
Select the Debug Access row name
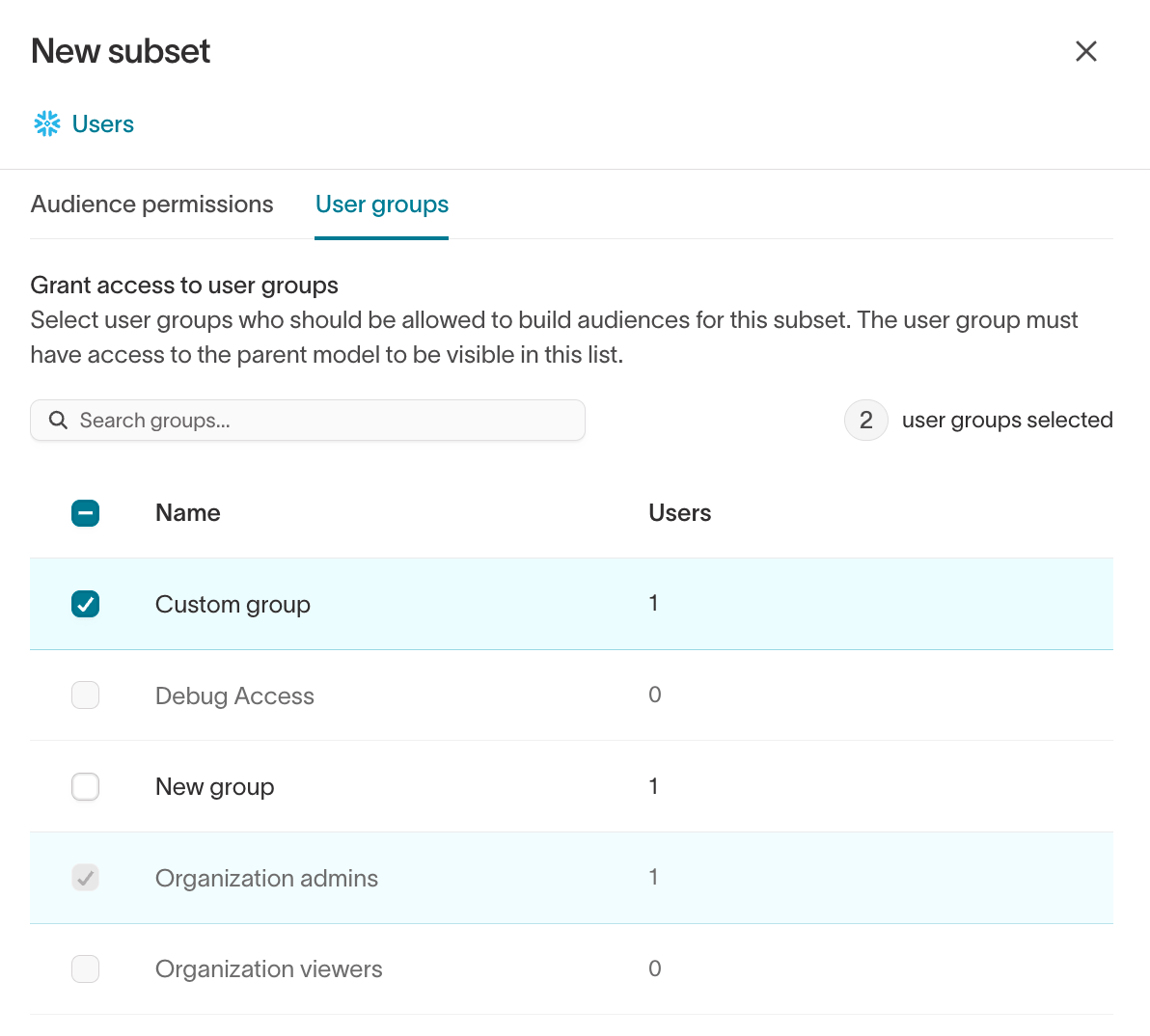pos(234,695)
